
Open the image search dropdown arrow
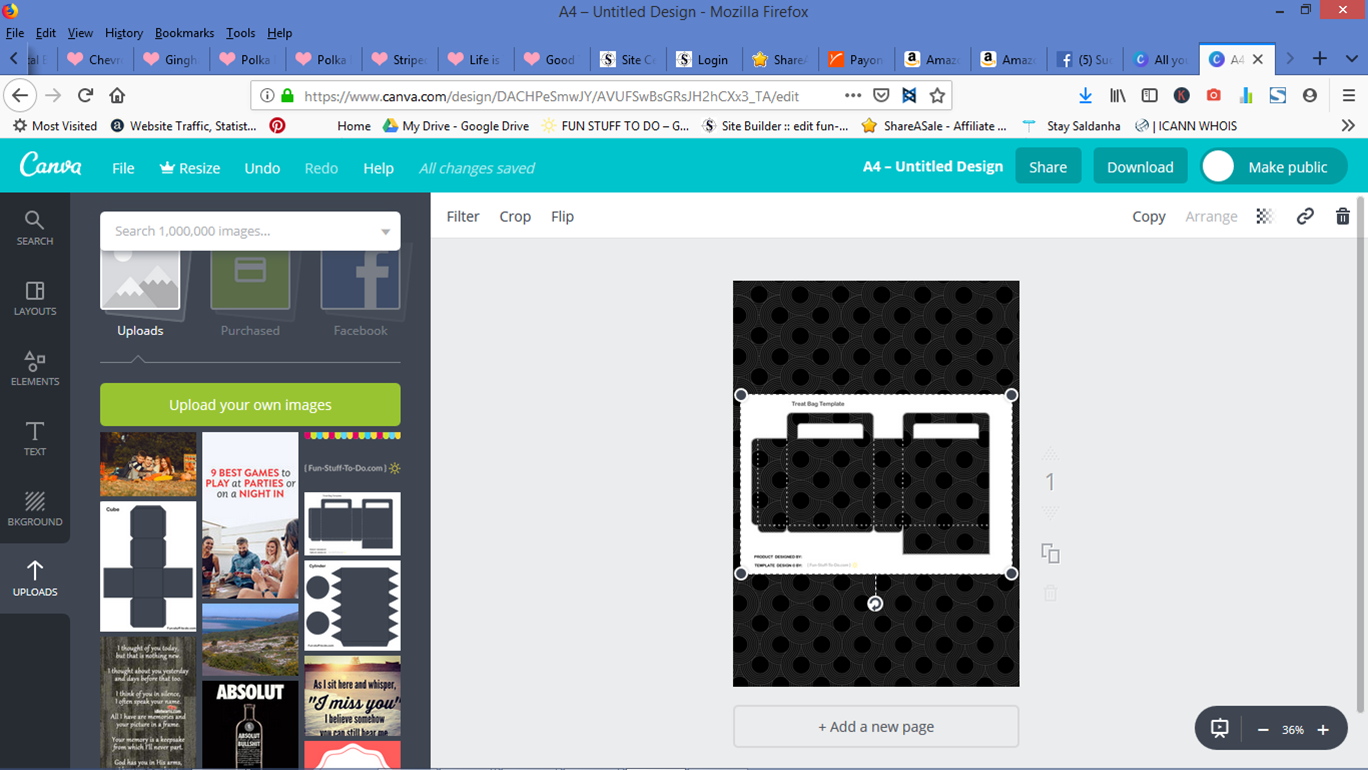tap(385, 231)
